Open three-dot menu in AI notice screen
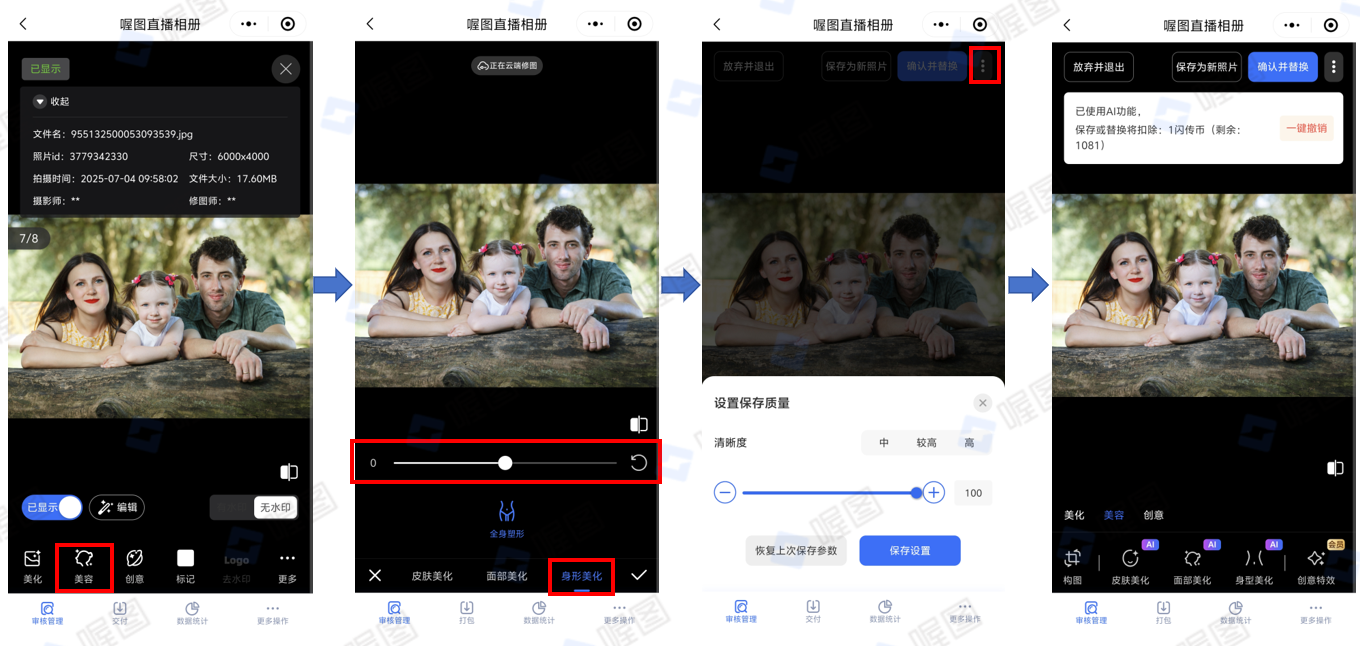Screen dimensions: 1360x646 click(x=1333, y=67)
